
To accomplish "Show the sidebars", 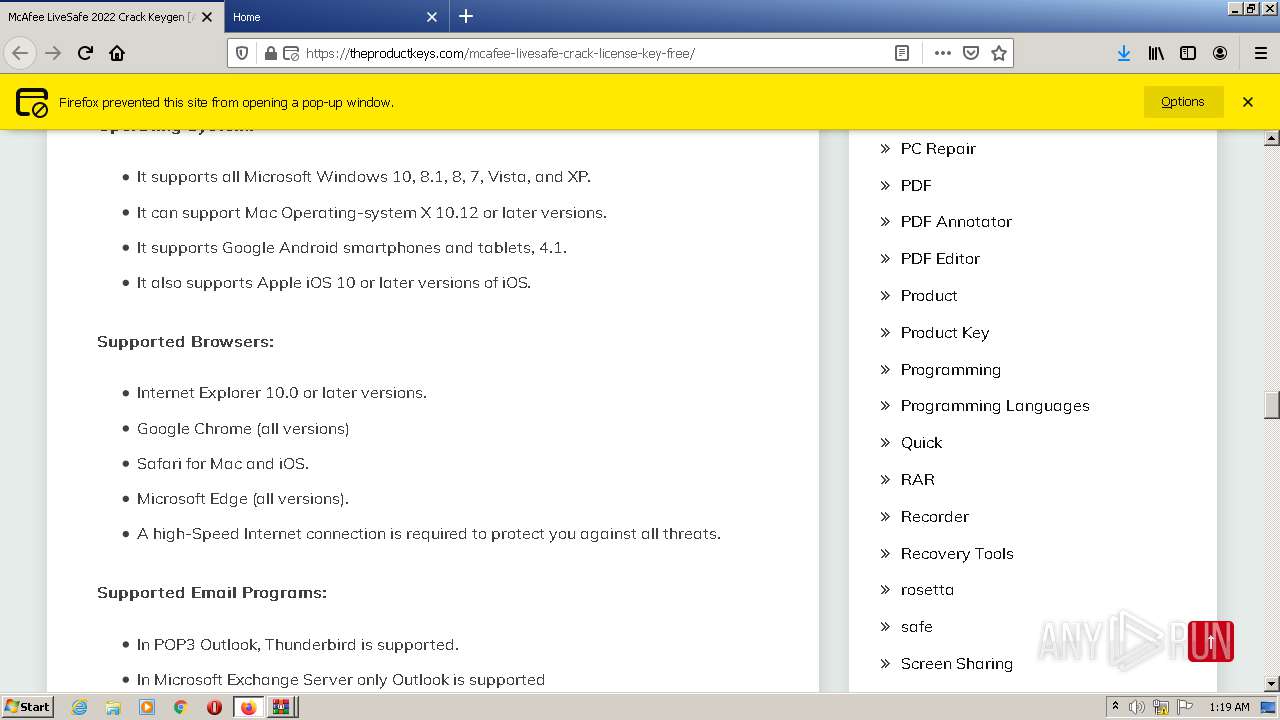I will click(x=1188, y=53).
